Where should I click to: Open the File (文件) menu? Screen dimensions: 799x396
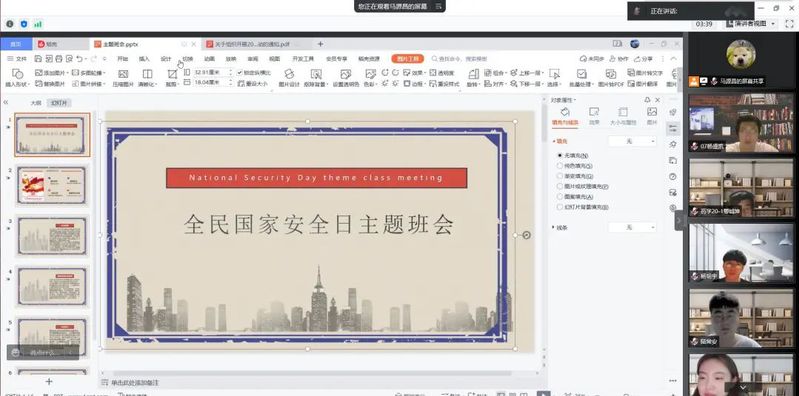(17, 59)
